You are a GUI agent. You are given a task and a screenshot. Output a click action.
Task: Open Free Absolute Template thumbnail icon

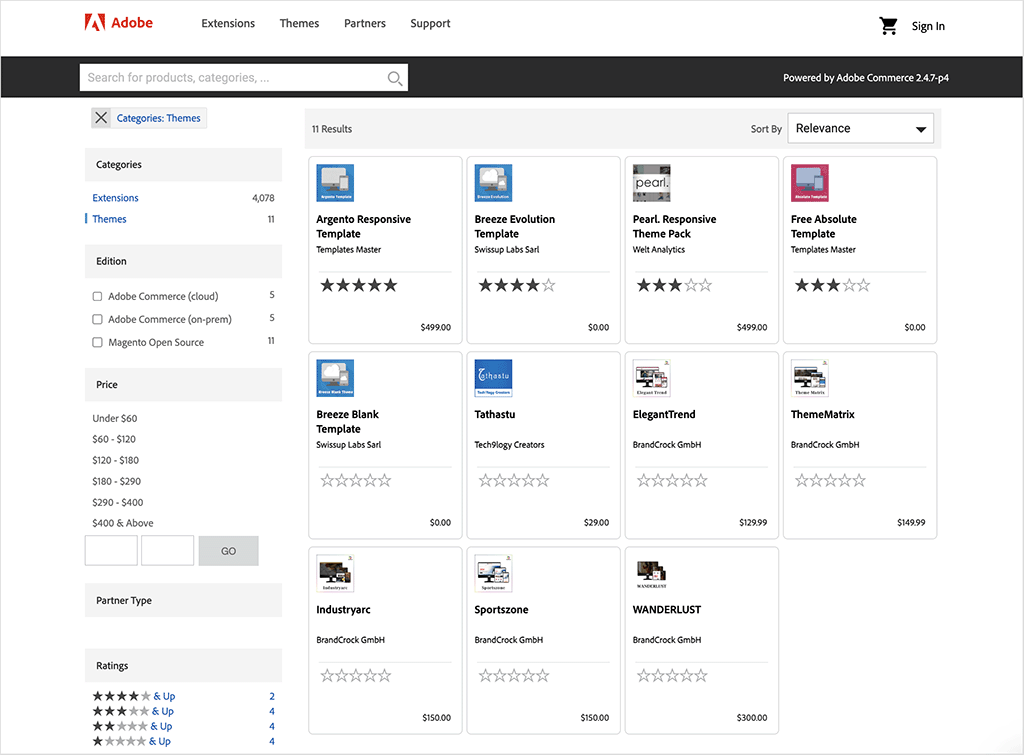[x=810, y=183]
